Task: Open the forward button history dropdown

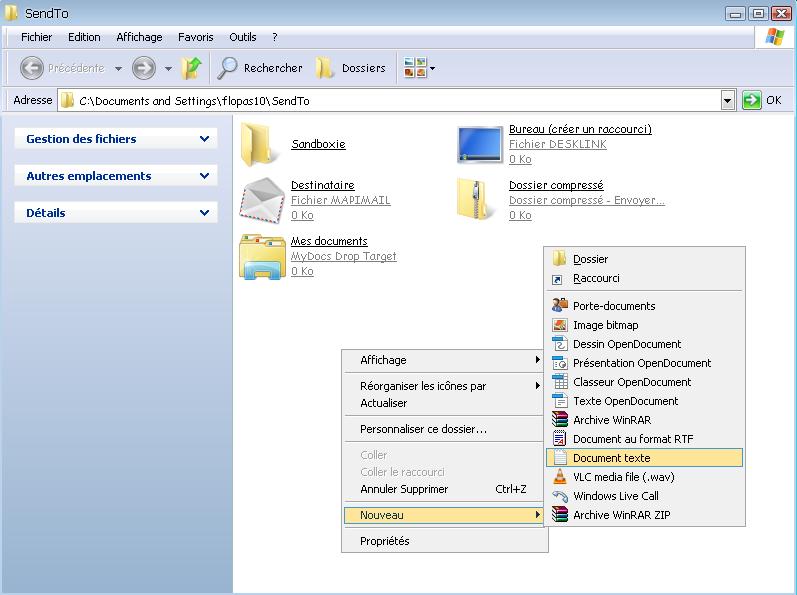Action: 168,69
